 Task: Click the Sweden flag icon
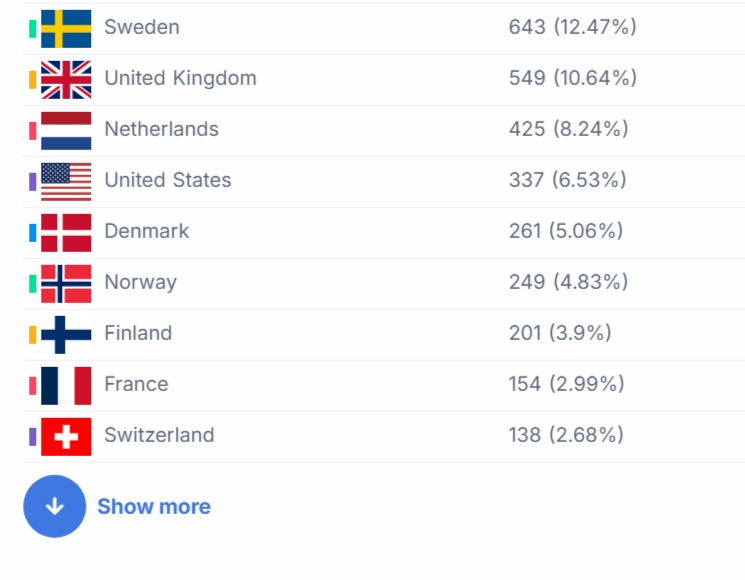click(x=66, y=28)
